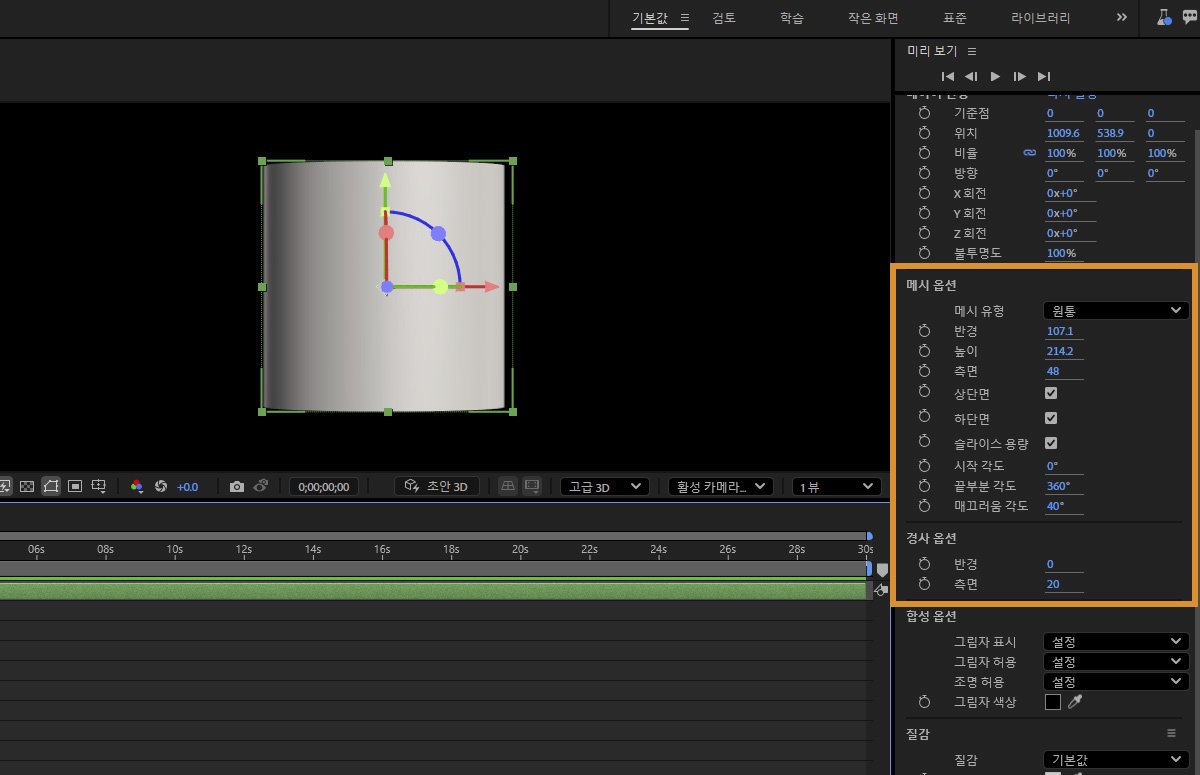Click the stopwatch for 방향
1200x775 pixels.
pyautogui.click(x=924, y=173)
